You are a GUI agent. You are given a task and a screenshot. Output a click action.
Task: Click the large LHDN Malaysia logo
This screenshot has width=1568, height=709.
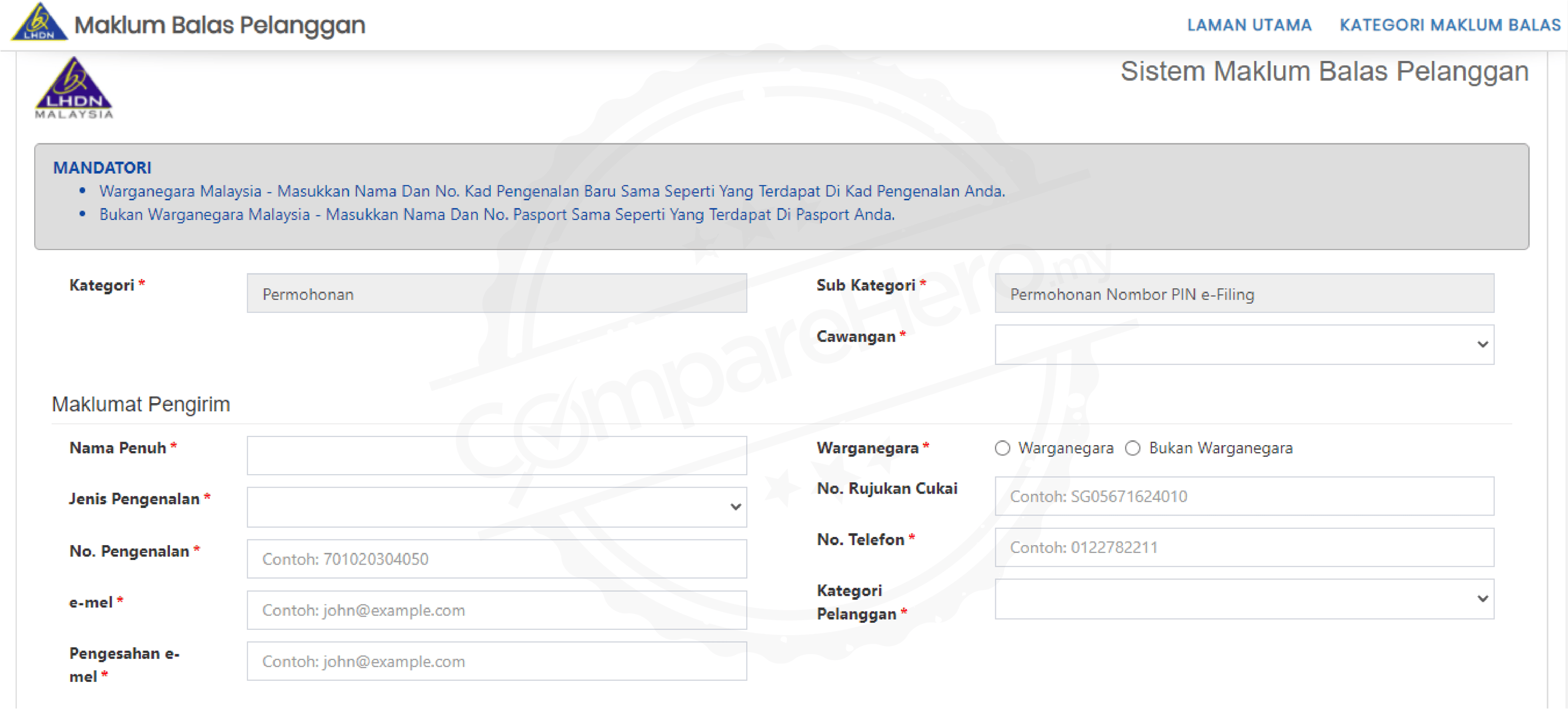coord(73,88)
